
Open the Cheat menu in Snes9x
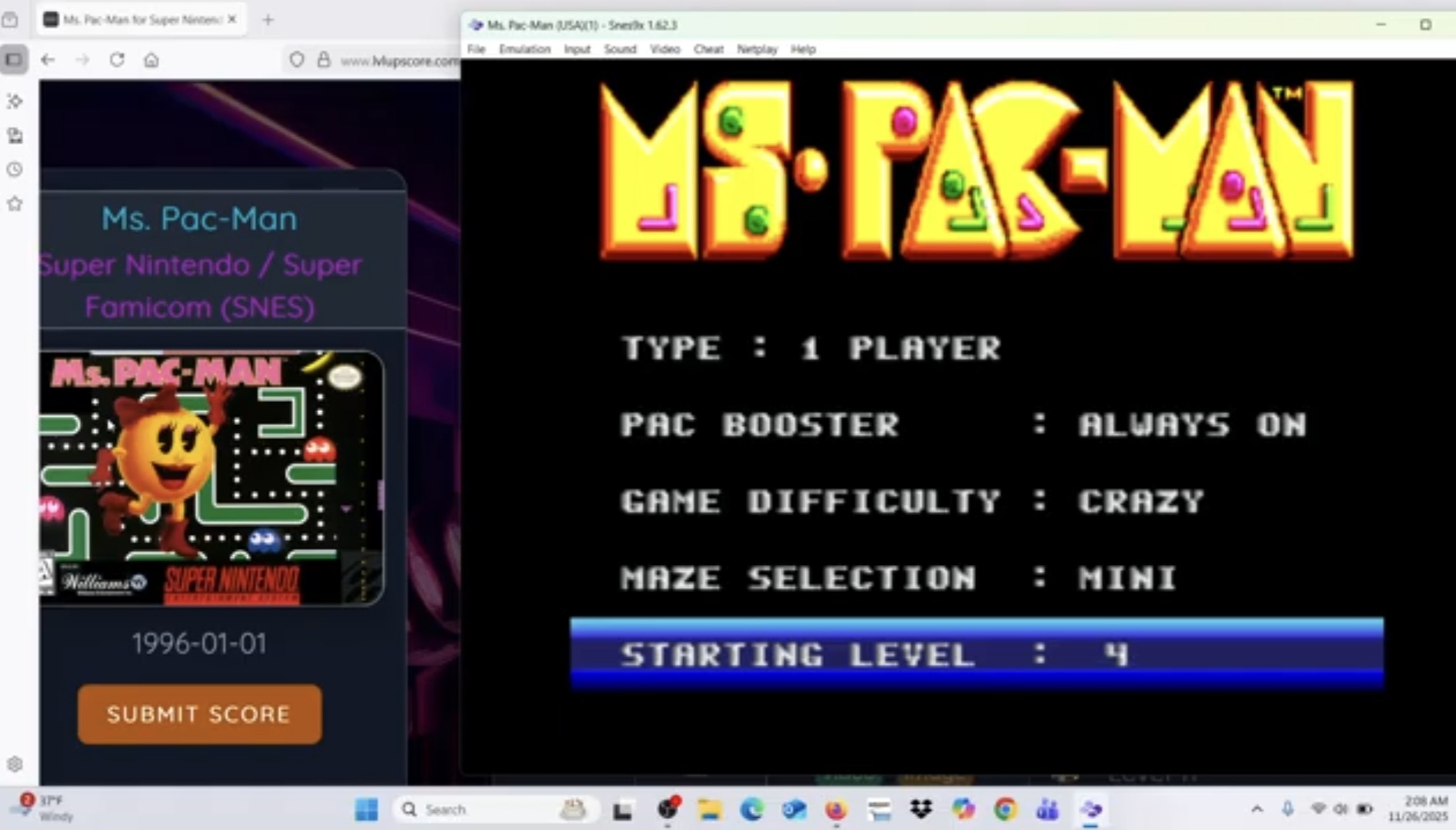tap(708, 49)
